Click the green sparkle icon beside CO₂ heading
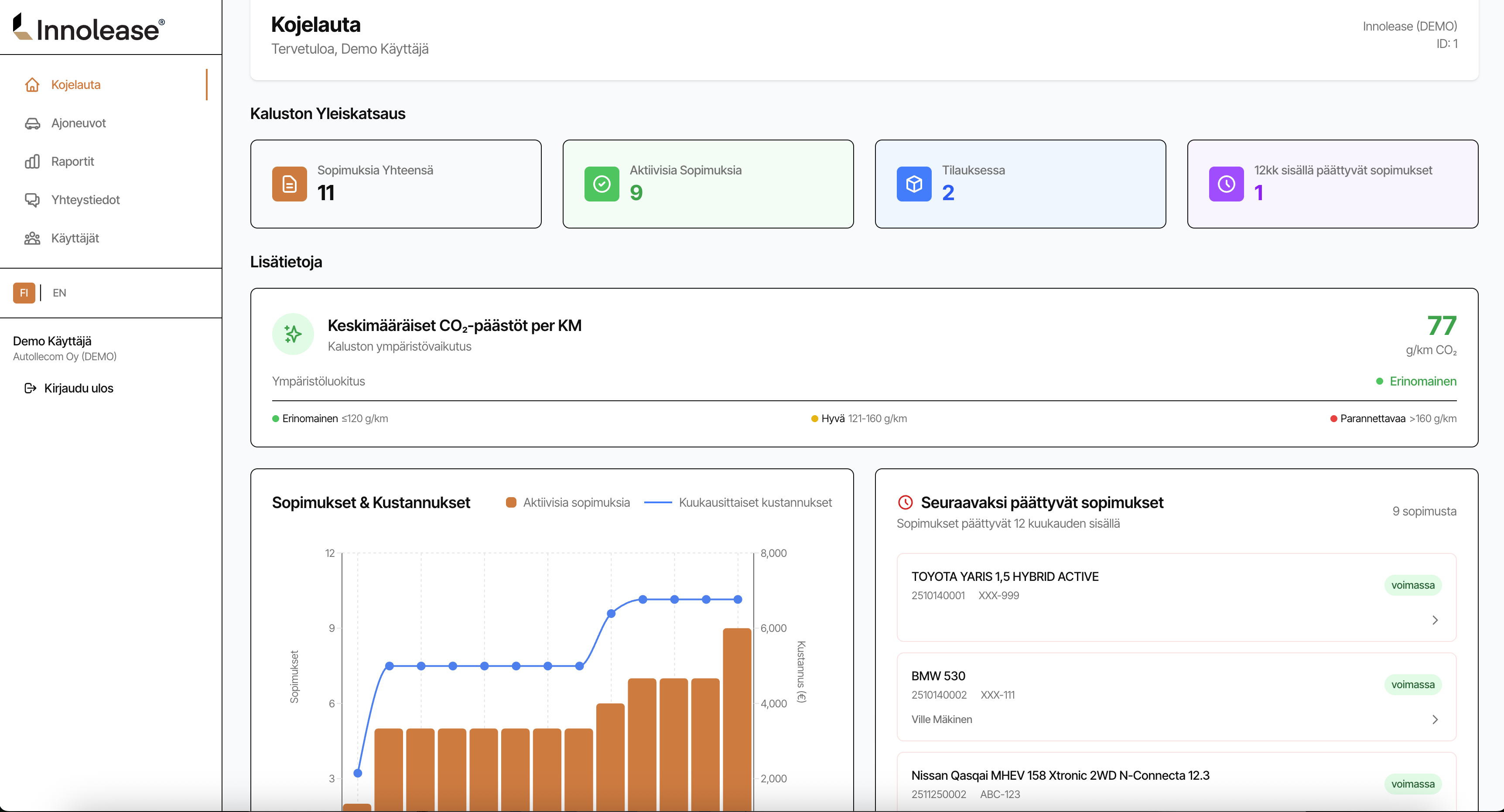 293,334
